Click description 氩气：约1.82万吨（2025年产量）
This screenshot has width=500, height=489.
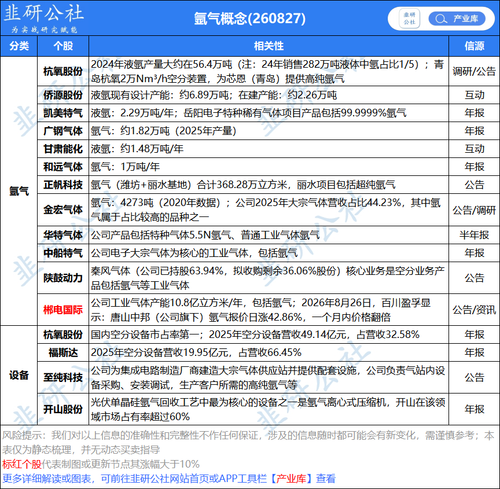pyautogui.click(x=164, y=131)
